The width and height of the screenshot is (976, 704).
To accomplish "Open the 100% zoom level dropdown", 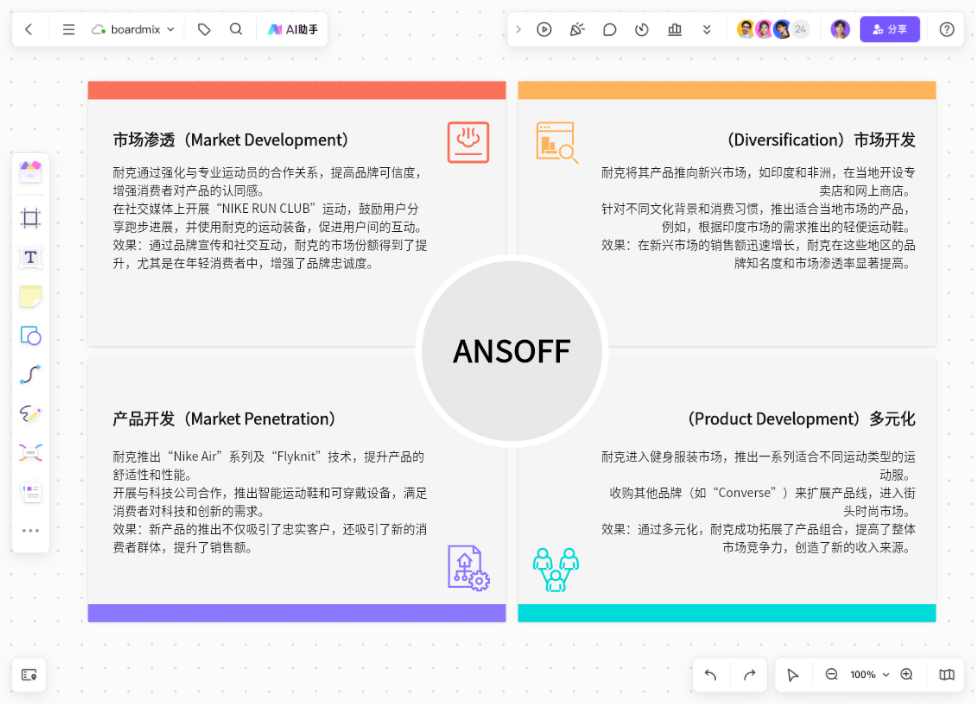I will (869, 675).
